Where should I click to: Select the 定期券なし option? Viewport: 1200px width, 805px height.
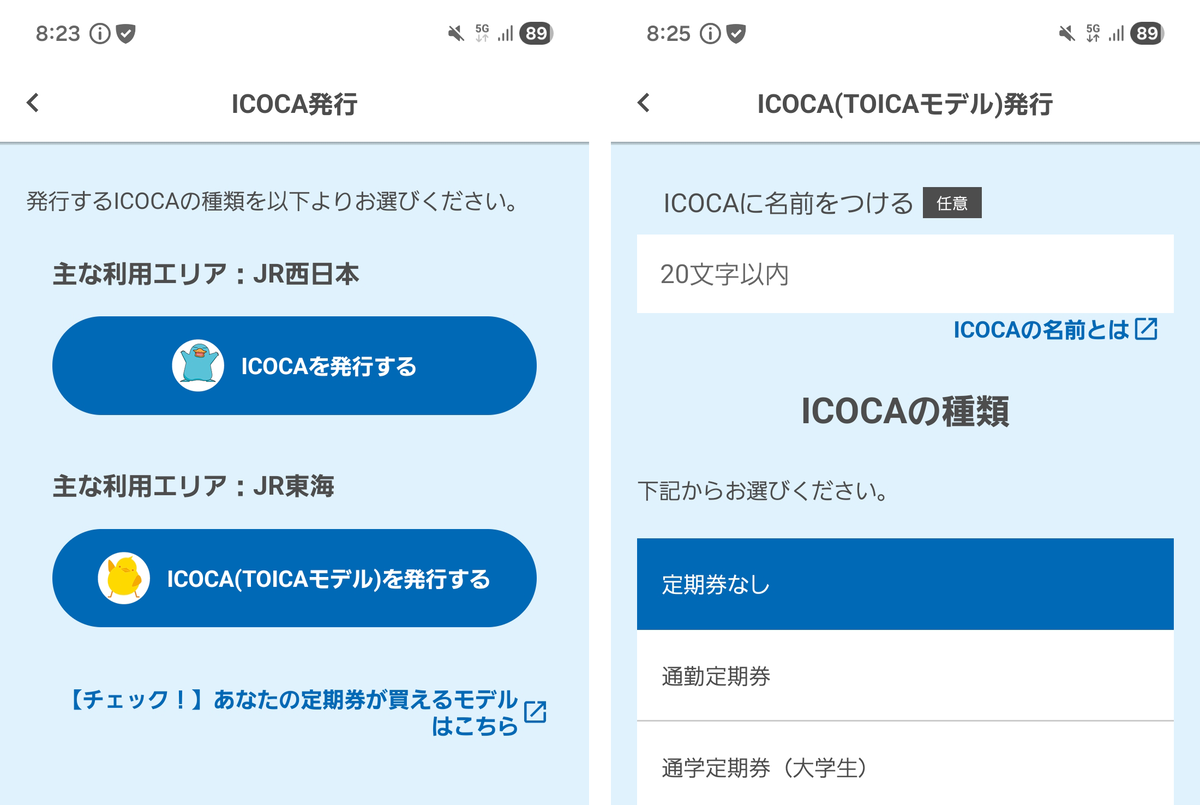coord(905,585)
